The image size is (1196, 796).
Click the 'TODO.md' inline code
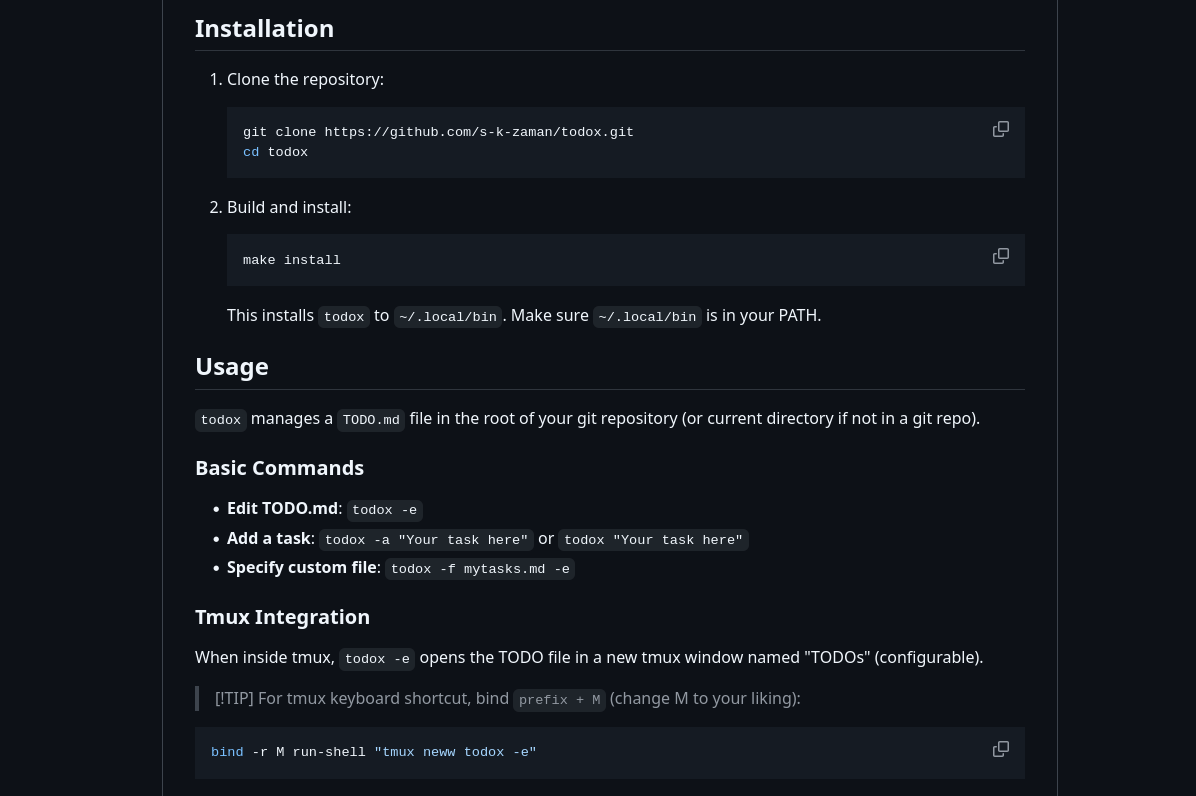pyautogui.click(x=371, y=419)
